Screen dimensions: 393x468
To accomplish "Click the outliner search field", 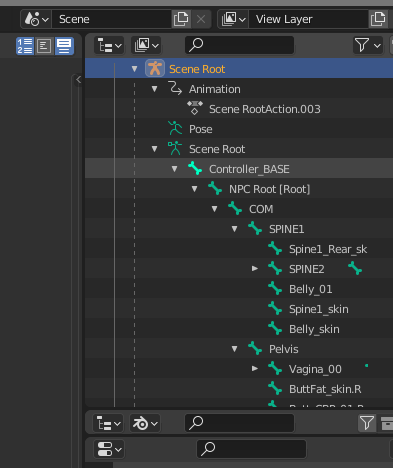I will point(239,45).
